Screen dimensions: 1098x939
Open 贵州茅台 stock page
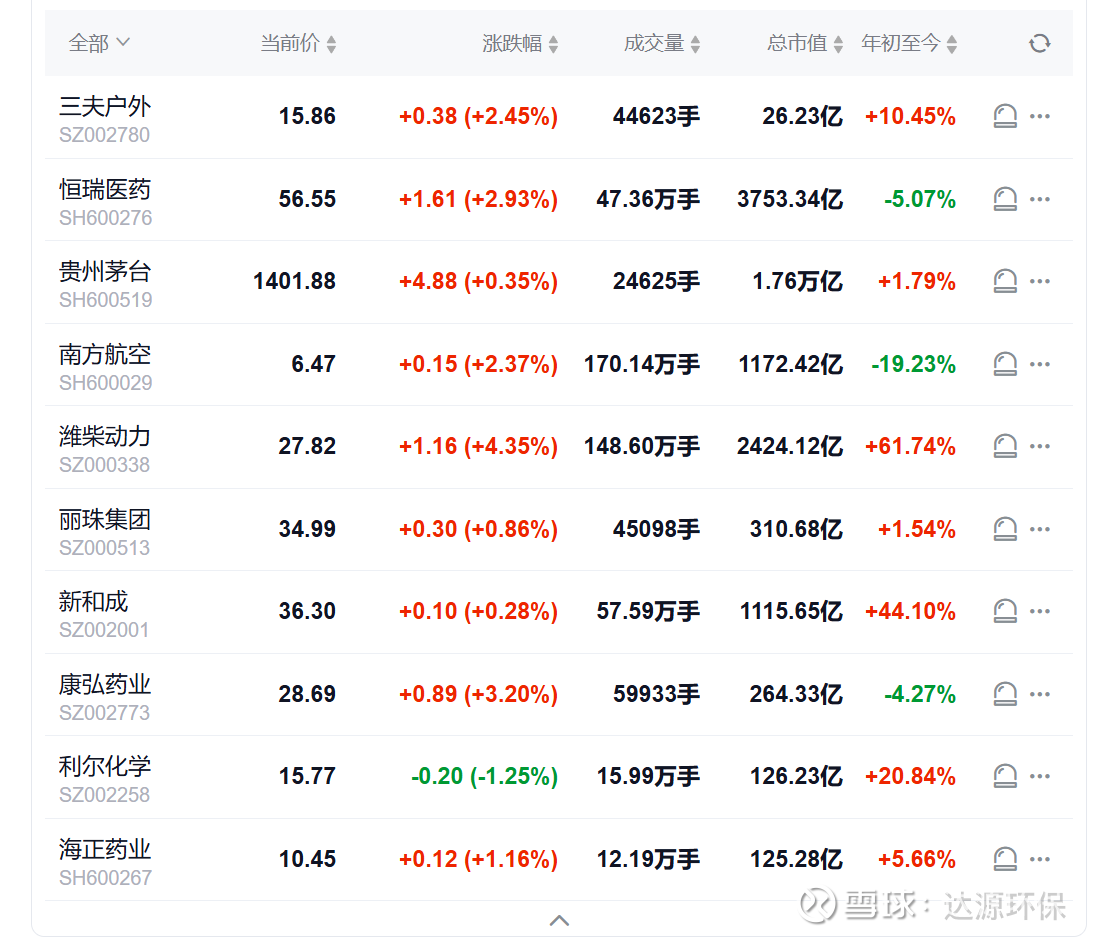105,272
